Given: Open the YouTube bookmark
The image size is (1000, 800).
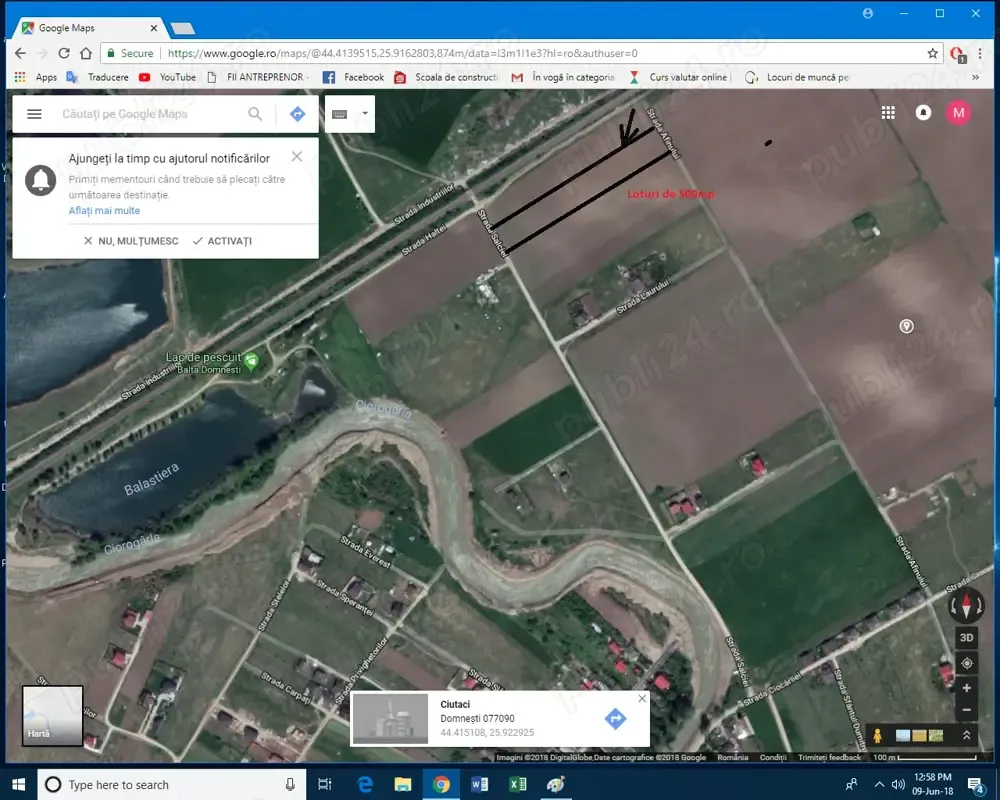Looking at the screenshot, I should coord(168,77).
